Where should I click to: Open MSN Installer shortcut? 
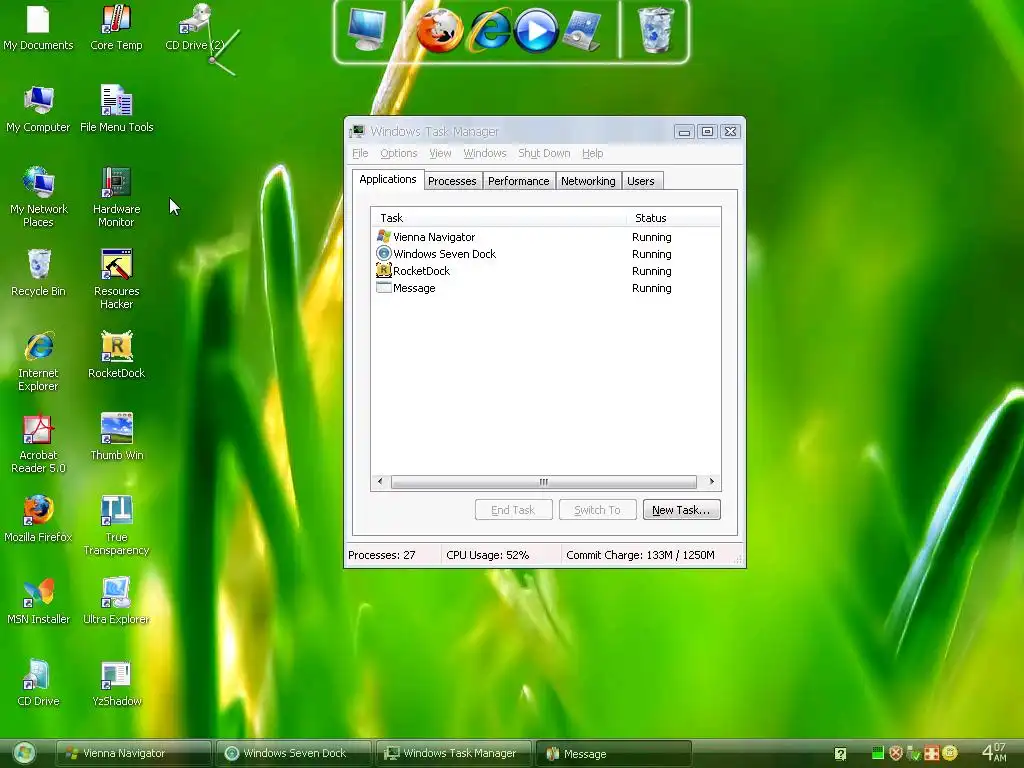coord(38,602)
